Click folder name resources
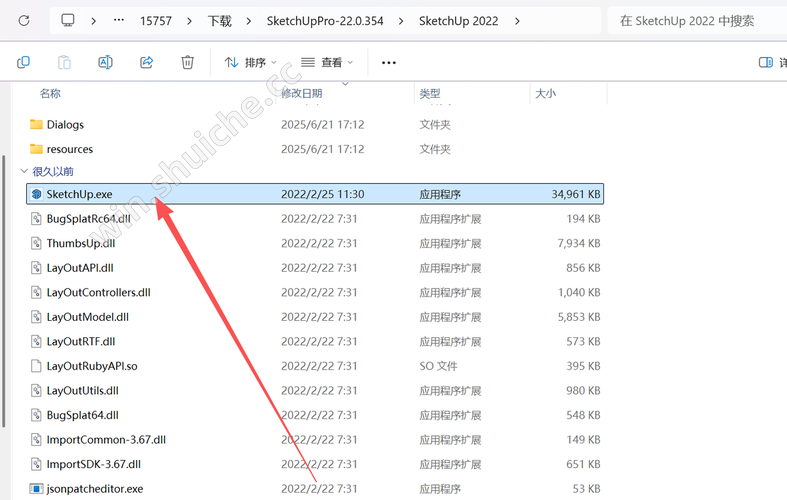The height and width of the screenshot is (500, 787). (x=70, y=149)
